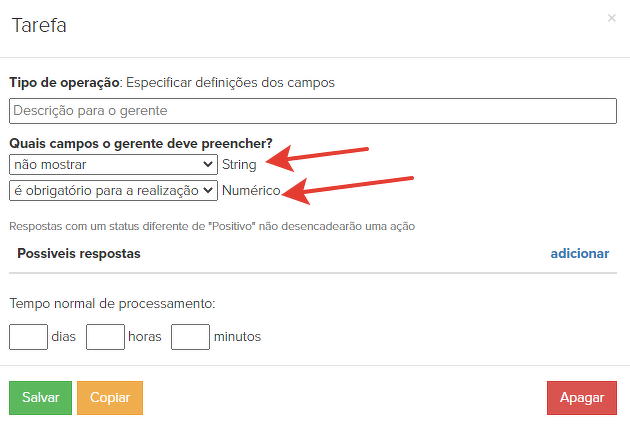630x426 pixels.
Task: Click the 'String' field label
Action: tap(239, 164)
